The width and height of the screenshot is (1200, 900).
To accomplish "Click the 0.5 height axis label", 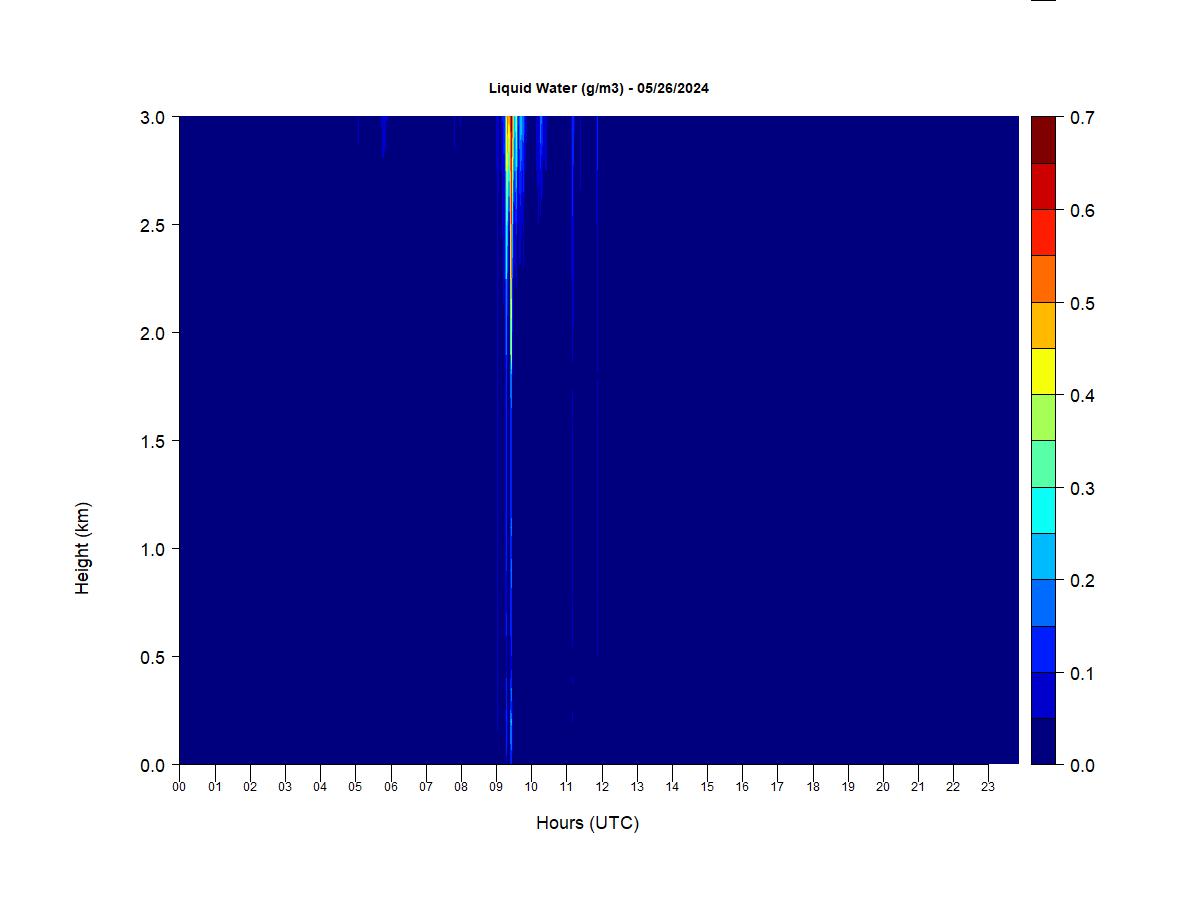I will pos(153,657).
